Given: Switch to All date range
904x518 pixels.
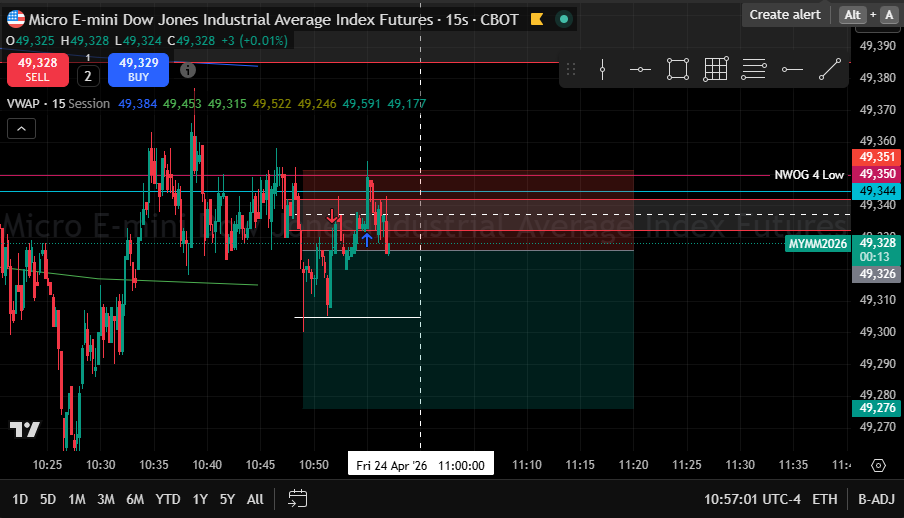Looking at the screenshot, I should click(255, 499).
